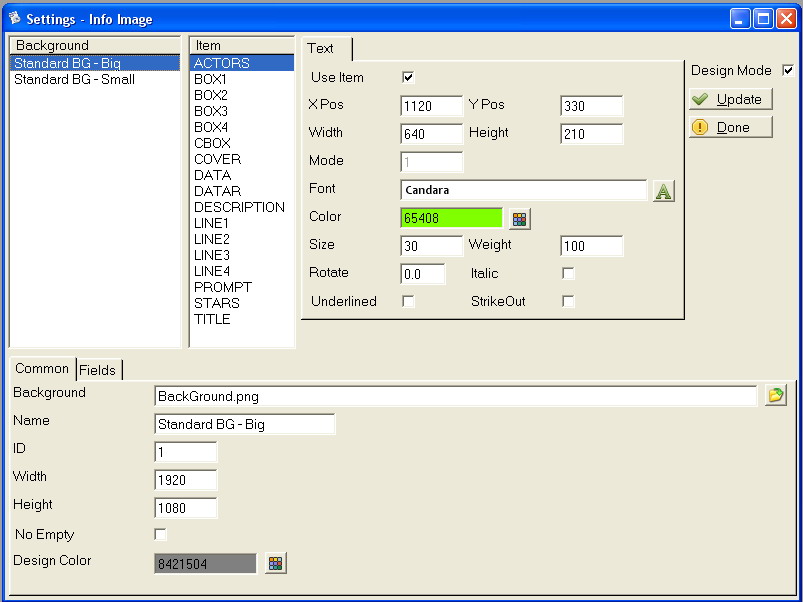Select CBOX in the Item list

click(242, 143)
